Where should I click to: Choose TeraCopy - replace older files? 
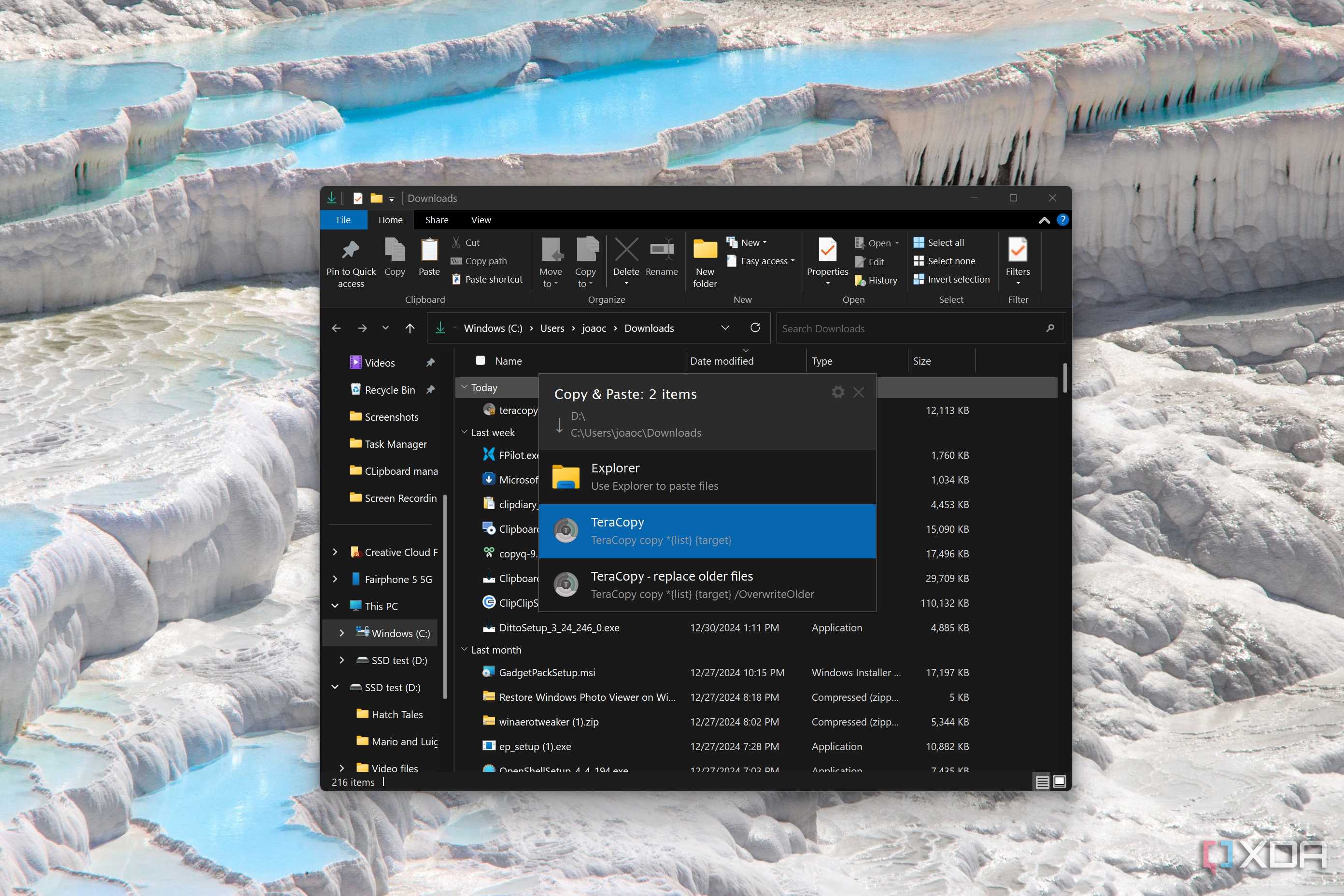tap(707, 584)
